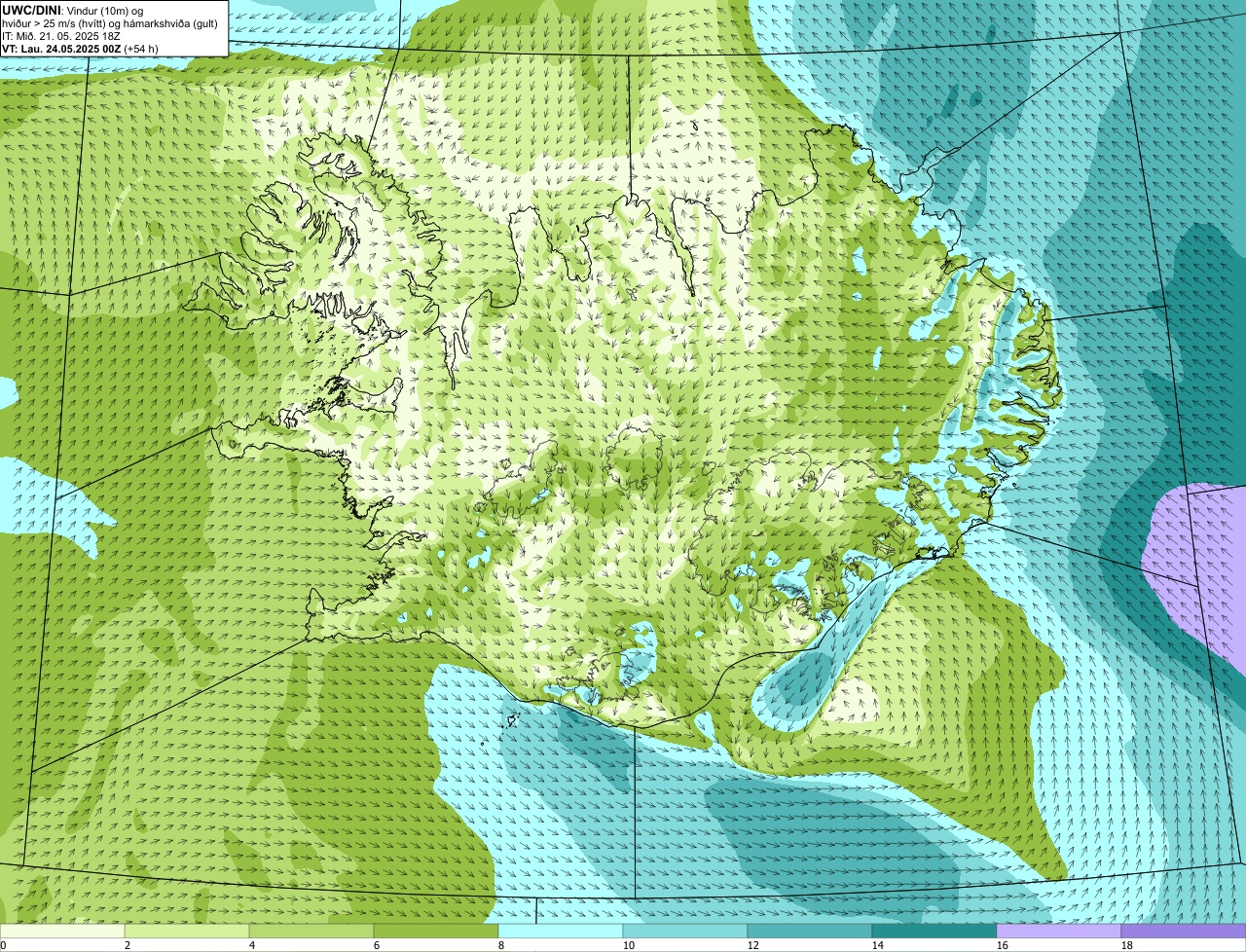This screenshot has width=1246, height=952.
Task: Click the legend value label "18"
Action: (x=1127, y=945)
